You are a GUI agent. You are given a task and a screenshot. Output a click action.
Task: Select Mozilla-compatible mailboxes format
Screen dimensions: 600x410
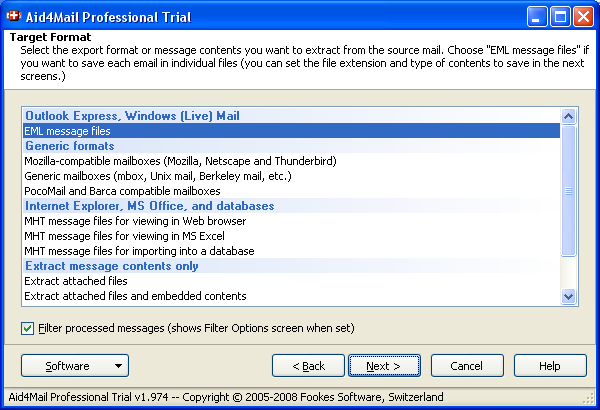pos(292,161)
